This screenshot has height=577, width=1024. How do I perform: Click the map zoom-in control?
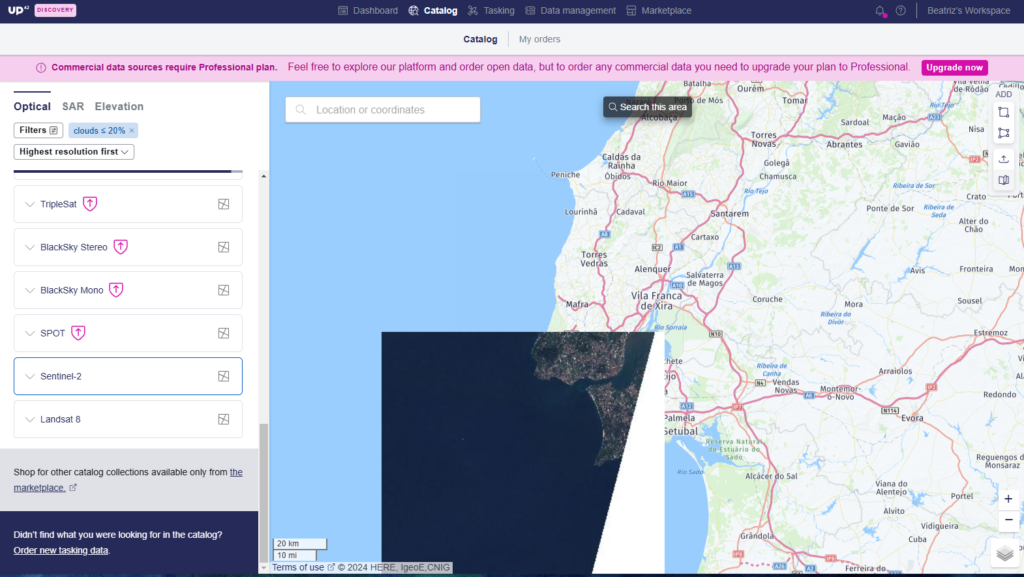click(x=1008, y=498)
